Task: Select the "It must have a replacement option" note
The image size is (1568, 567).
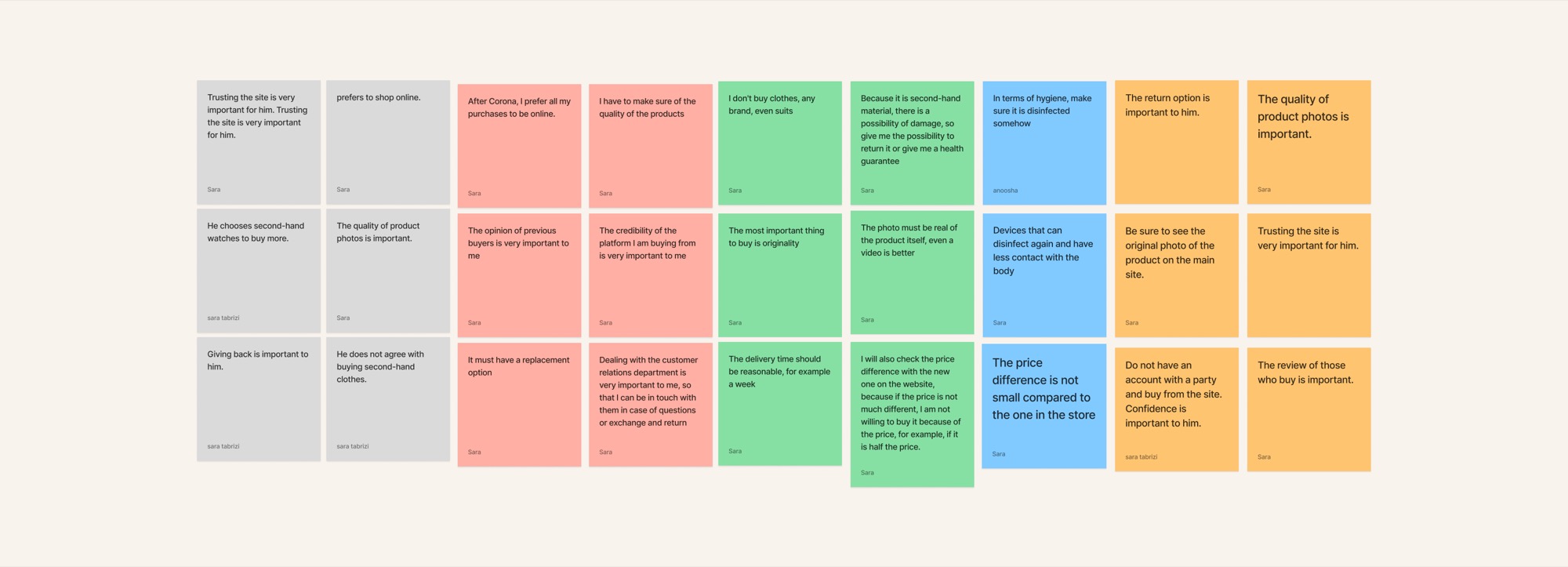Action: 519,405
